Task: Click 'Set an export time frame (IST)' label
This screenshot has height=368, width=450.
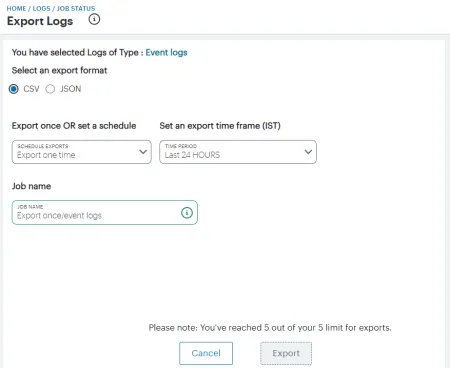Action: point(220,126)
